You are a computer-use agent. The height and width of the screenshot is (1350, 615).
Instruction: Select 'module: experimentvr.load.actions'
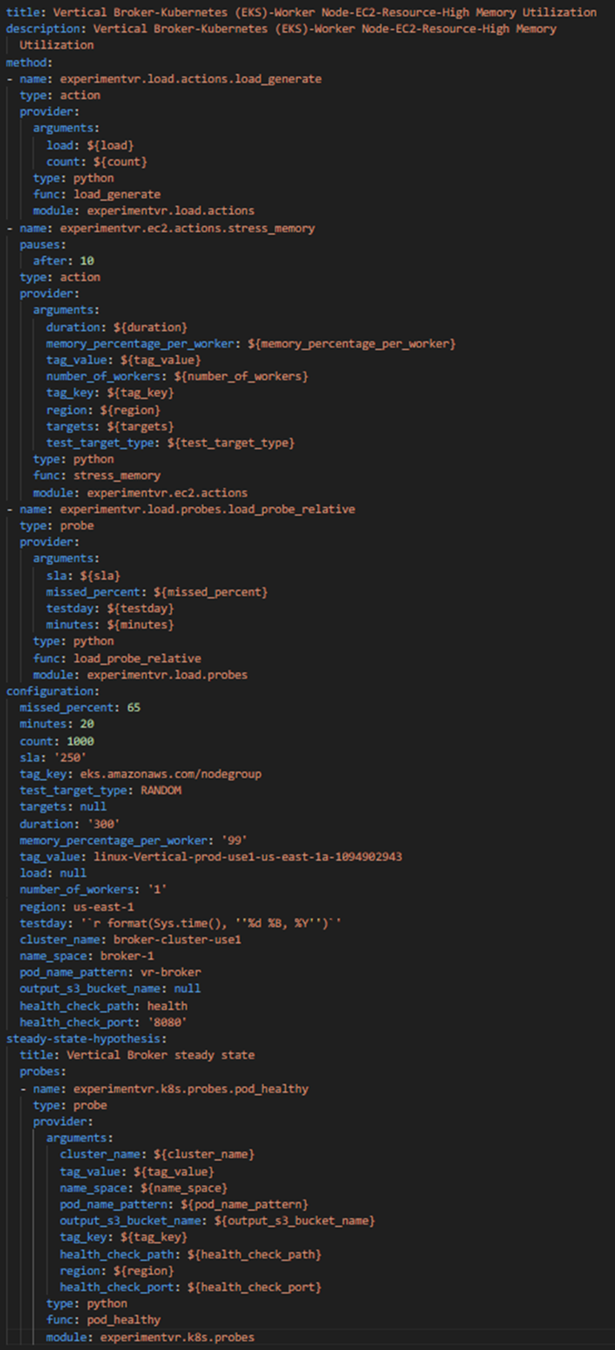tap(143, 211)
